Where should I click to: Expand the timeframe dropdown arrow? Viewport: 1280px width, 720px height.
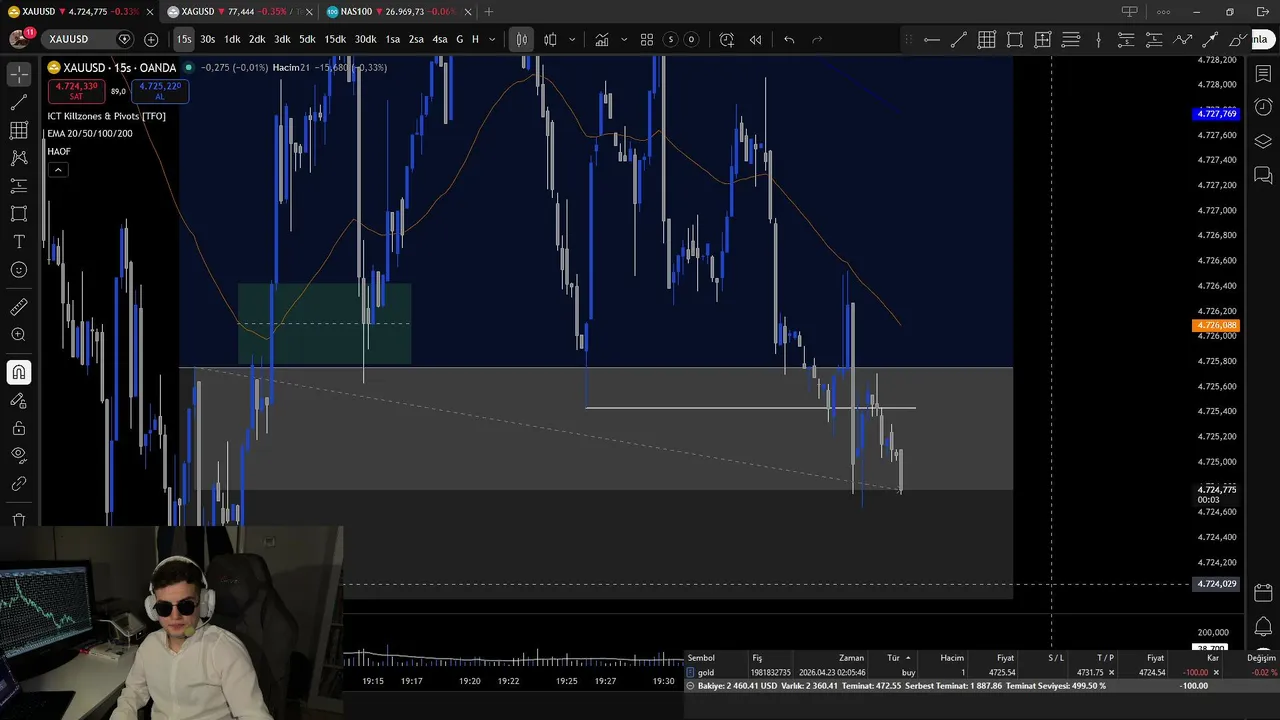(492, 39)
